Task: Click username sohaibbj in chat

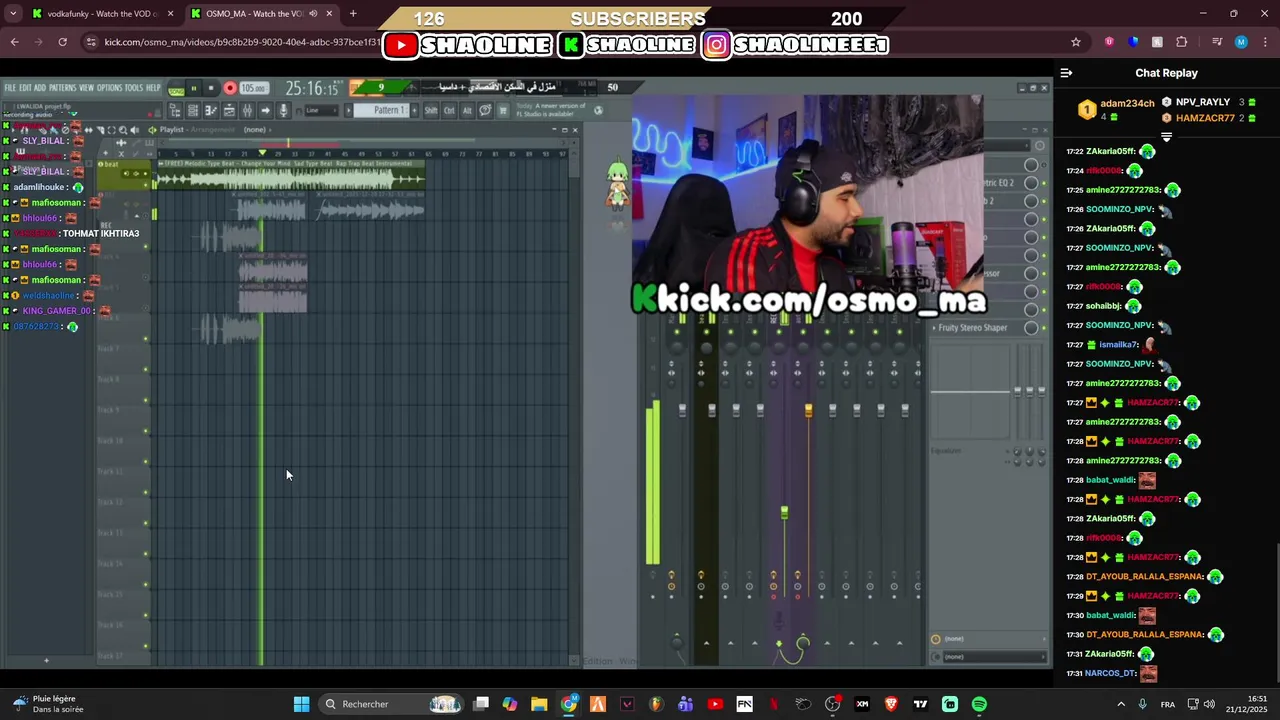Action: [1105, 306]
